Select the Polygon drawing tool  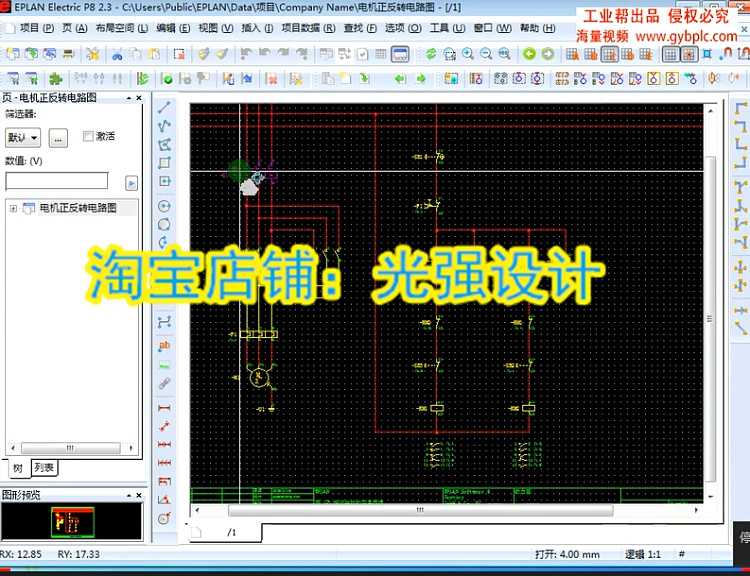(x=164, y=144)
